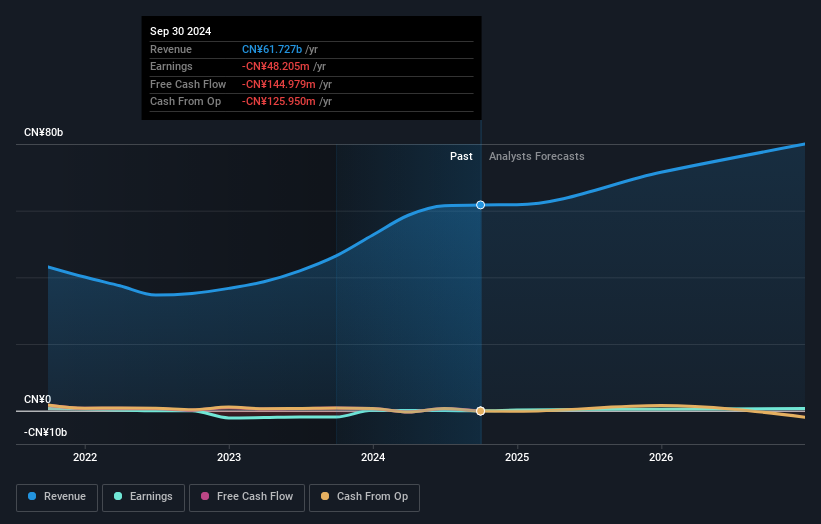Click the 2024 x-axis label
Screen dimensions: 821x524
click(x=373, y=457)
